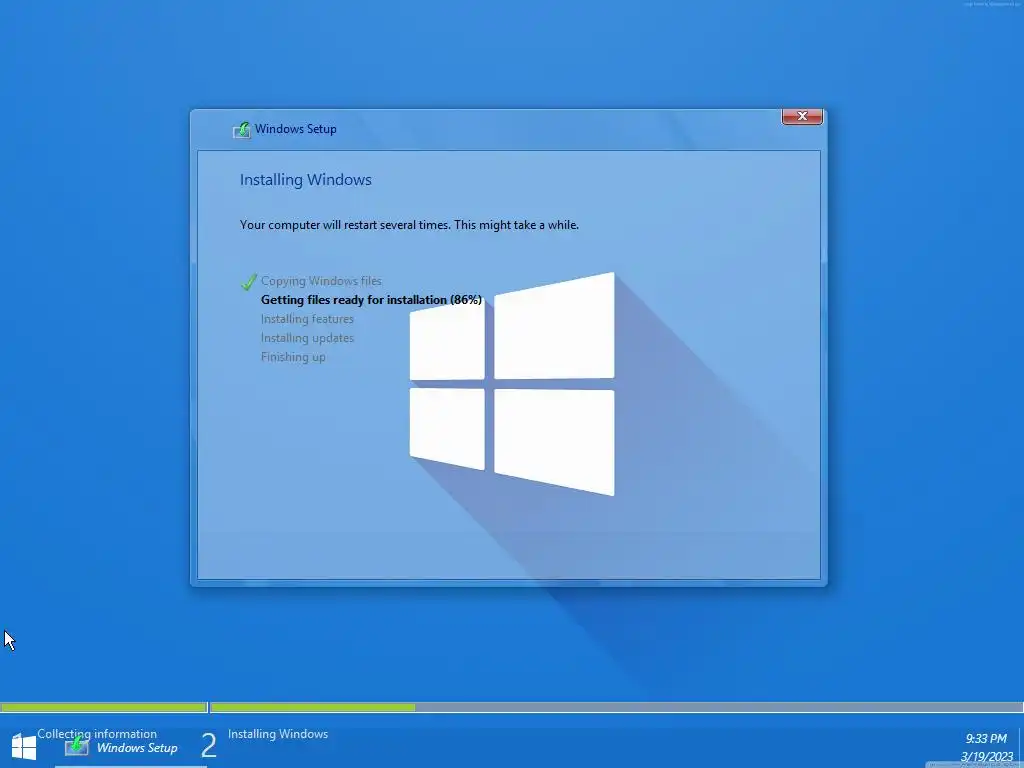Click the 9:33 PM clock
Image resolution: width=1024 pixels, height=768 pixels.
coord(985,739)
